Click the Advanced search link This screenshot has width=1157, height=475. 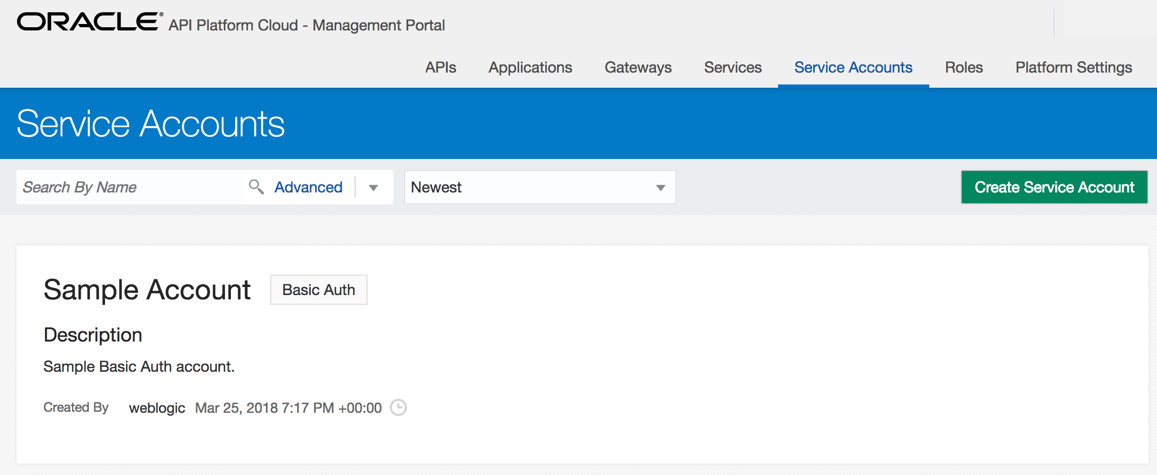point(308,187)
